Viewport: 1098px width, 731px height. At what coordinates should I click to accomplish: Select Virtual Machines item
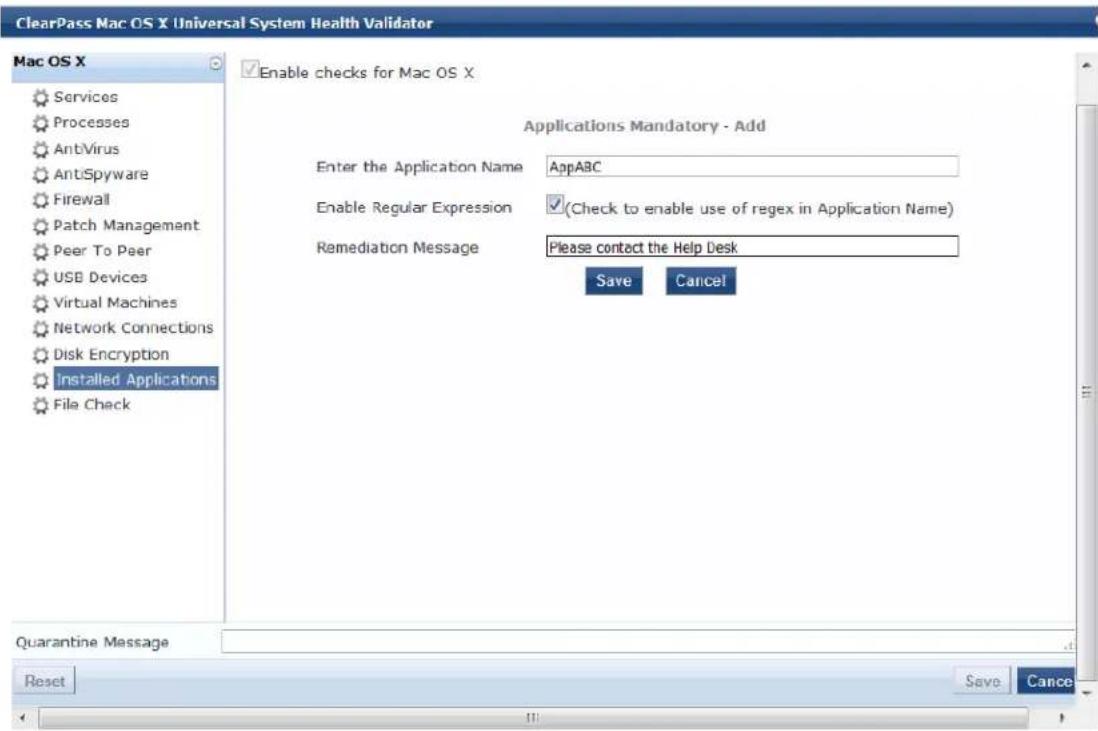pyautogui.click(x=115, y=302)
